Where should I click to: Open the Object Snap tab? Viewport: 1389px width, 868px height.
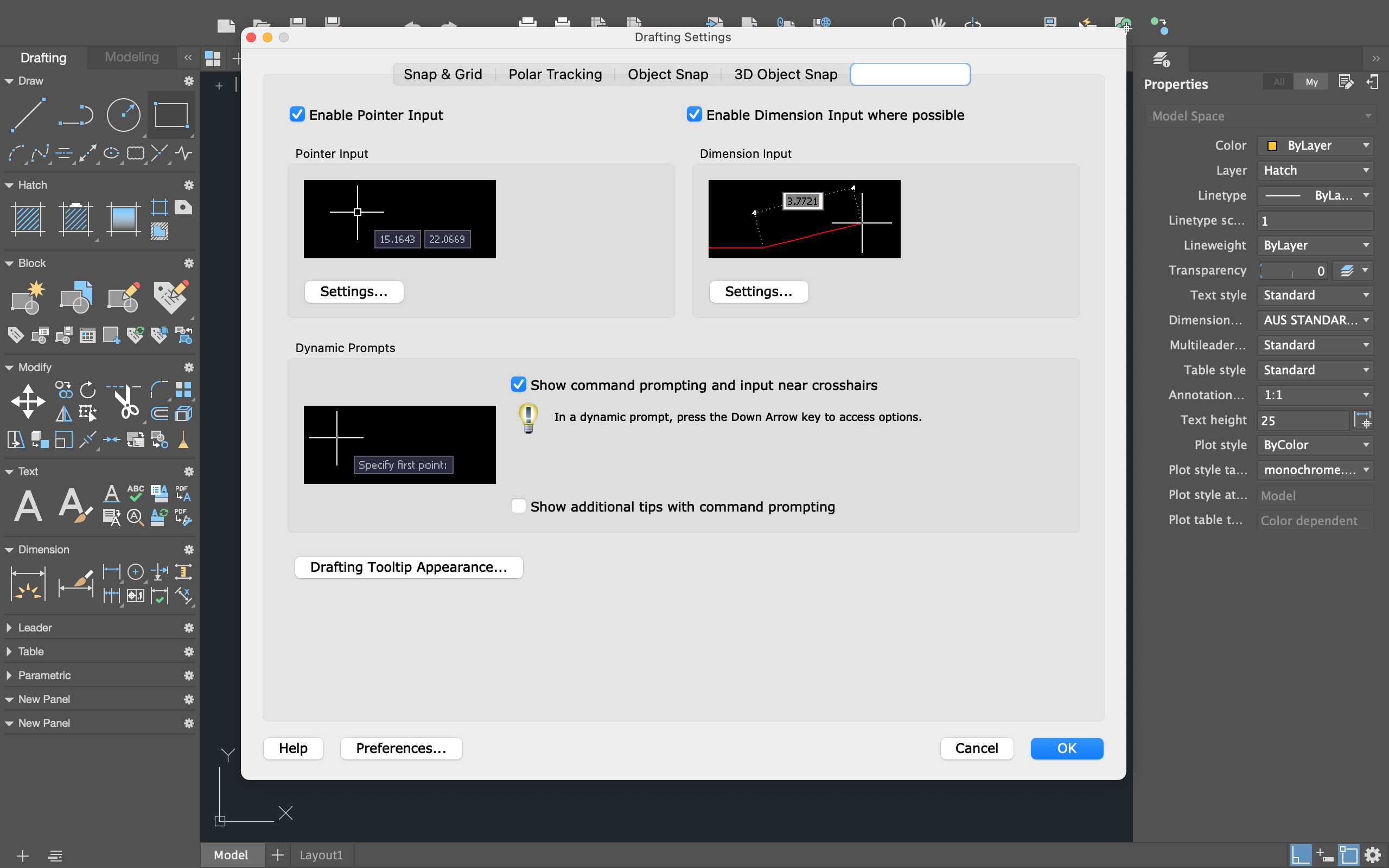pos(667,74)
